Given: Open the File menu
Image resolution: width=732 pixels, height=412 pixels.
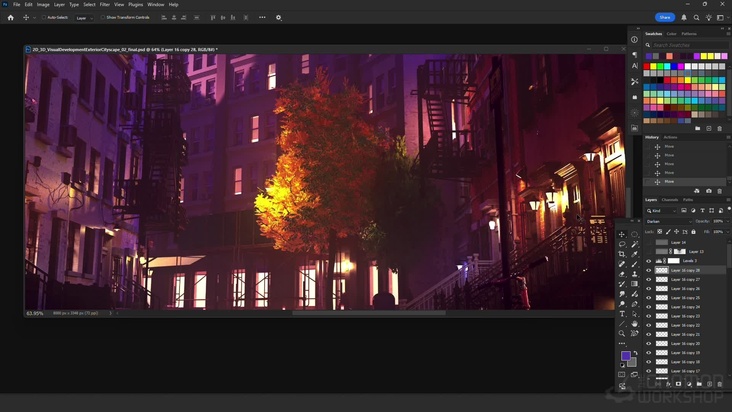Looking at the screenshot, I should click(16, 4).
